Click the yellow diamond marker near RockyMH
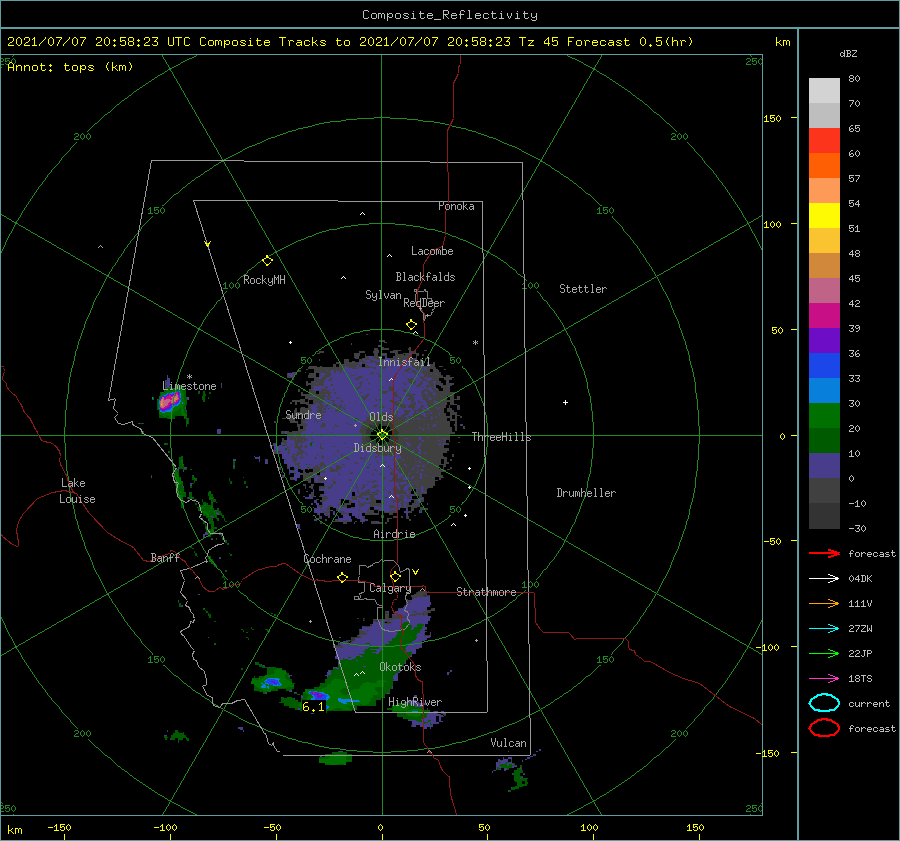The image size is (900, 841). (x=267, y=261)
